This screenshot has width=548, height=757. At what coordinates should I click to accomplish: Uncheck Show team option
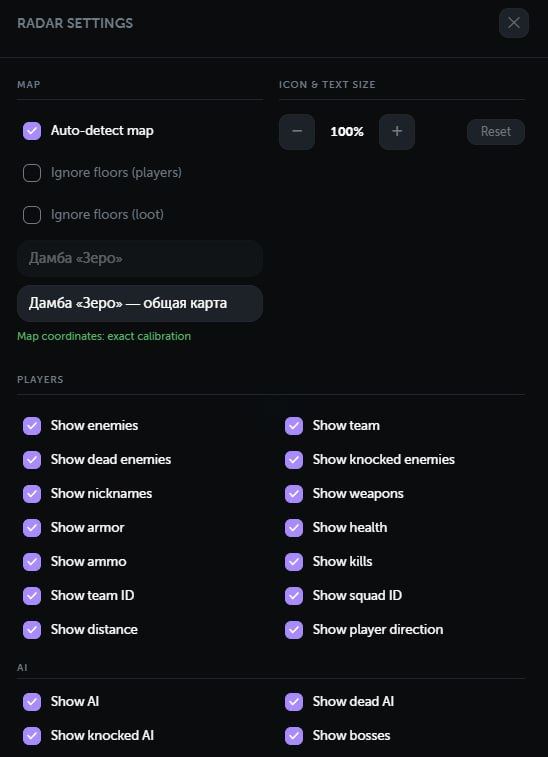coord(294,426)
